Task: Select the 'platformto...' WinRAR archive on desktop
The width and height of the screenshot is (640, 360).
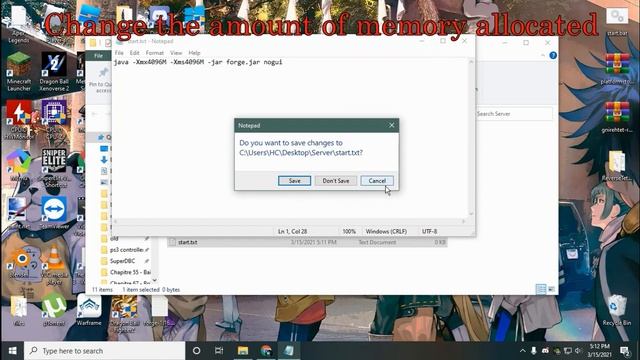Action: (617, 69)
